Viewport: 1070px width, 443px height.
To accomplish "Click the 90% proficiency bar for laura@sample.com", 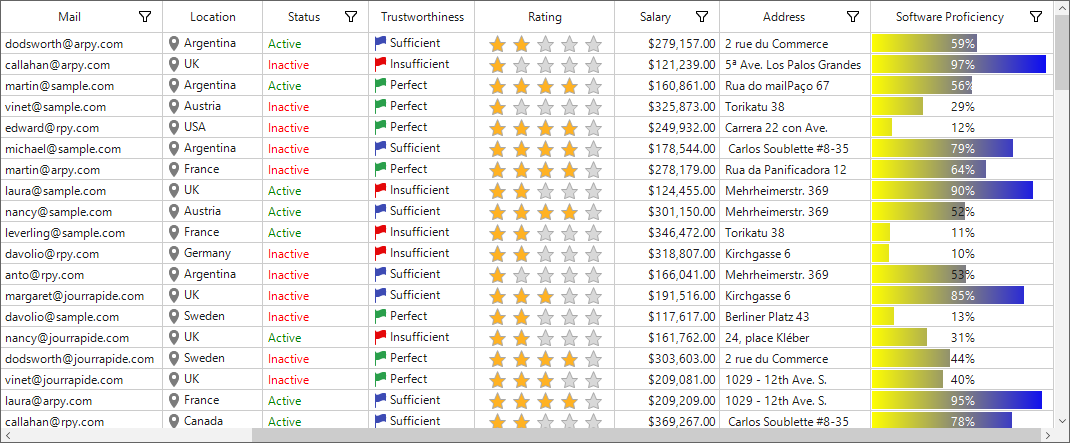I will tap(953, 190).
